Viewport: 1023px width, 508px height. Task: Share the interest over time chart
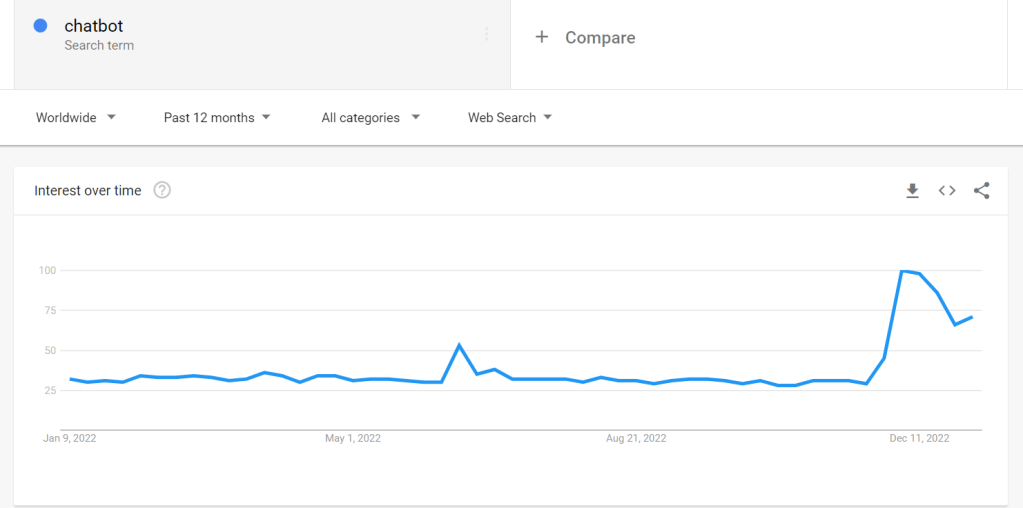click(x=981, y=191)
